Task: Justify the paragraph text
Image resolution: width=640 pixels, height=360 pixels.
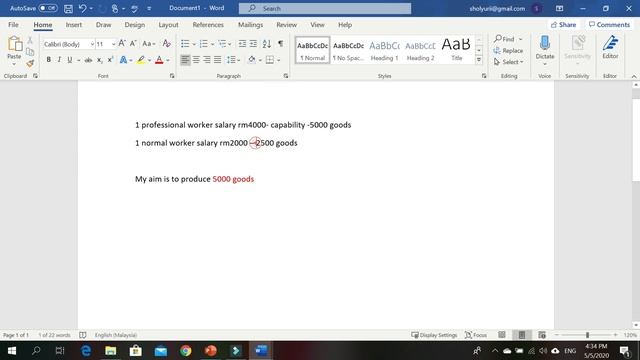Action: point(218,60)
